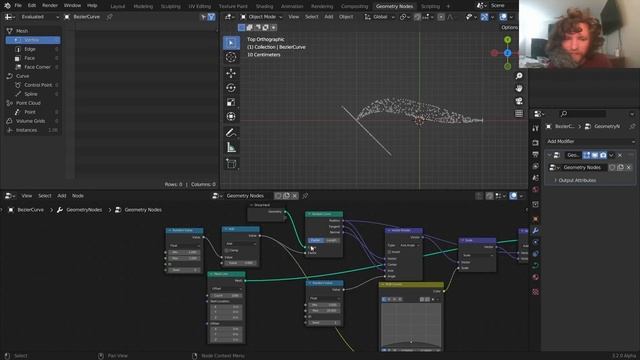Image resolution: width=640 pixels, height=360 pixels.
Task: Collapse the Geometry Nodes modifier panel arrow
Action: click(549, 155)
